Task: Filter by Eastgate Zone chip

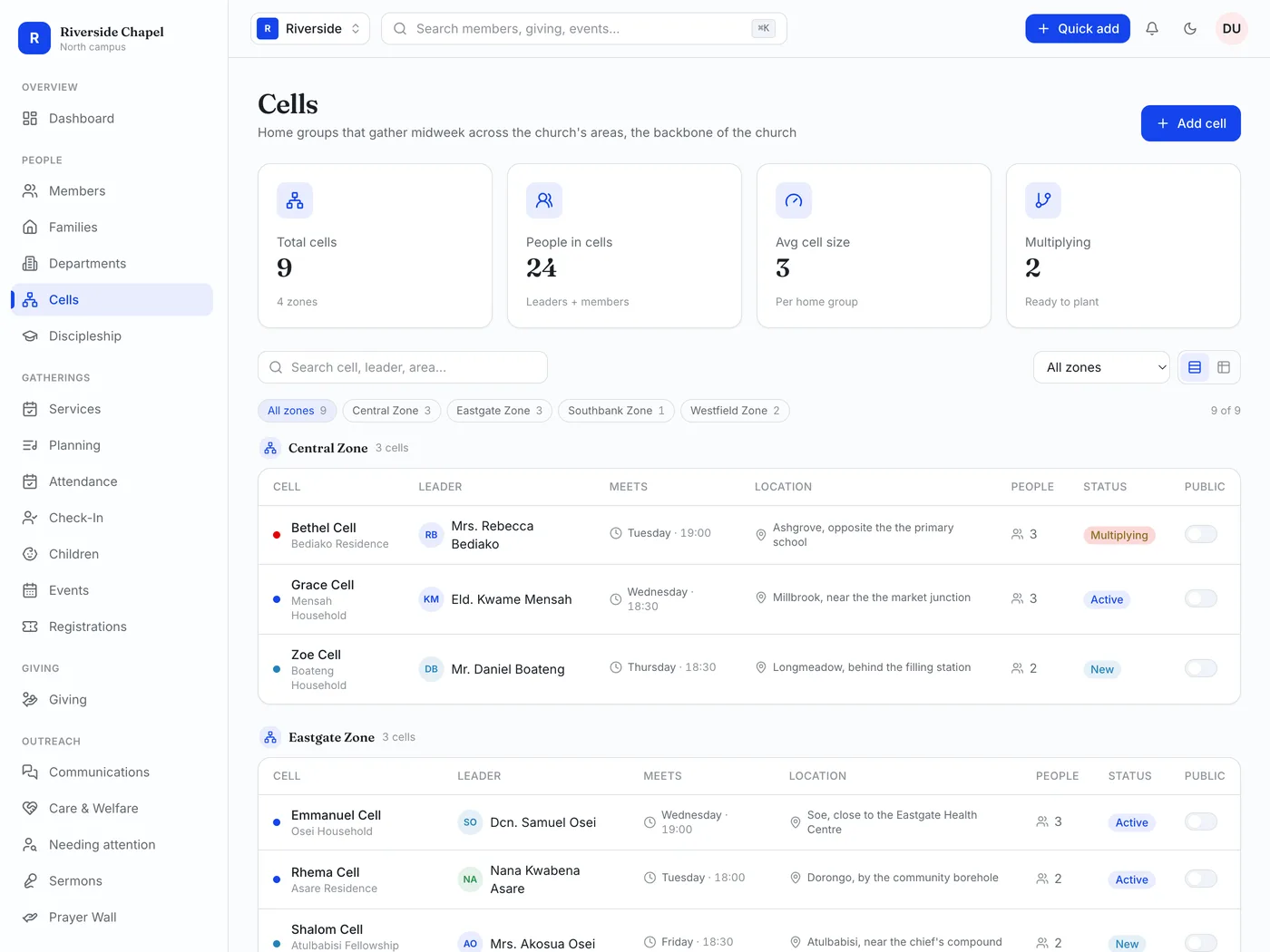Action: [x=500, y=411]
